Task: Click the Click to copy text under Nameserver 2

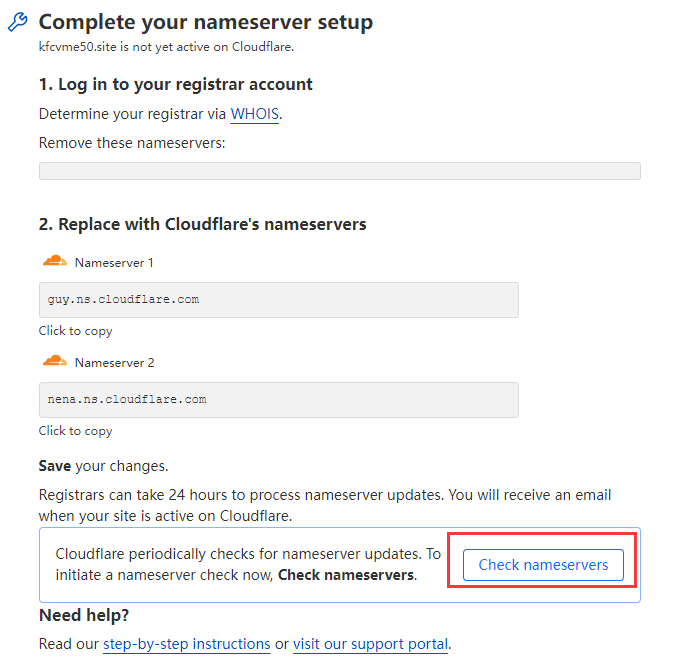Action: point(76,431)
